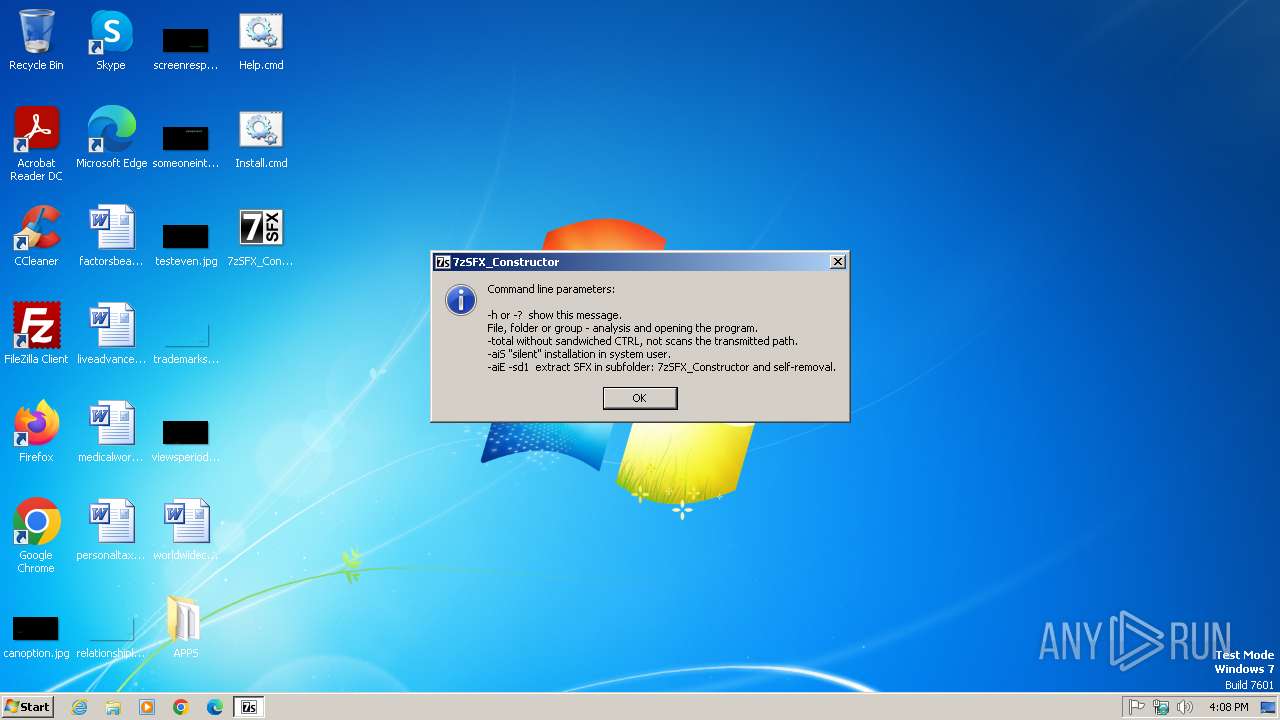The width and height of the screenshot is (1280, 720).
Task: Select the Recycle Bin desktop icon
Action: [36, 41]
